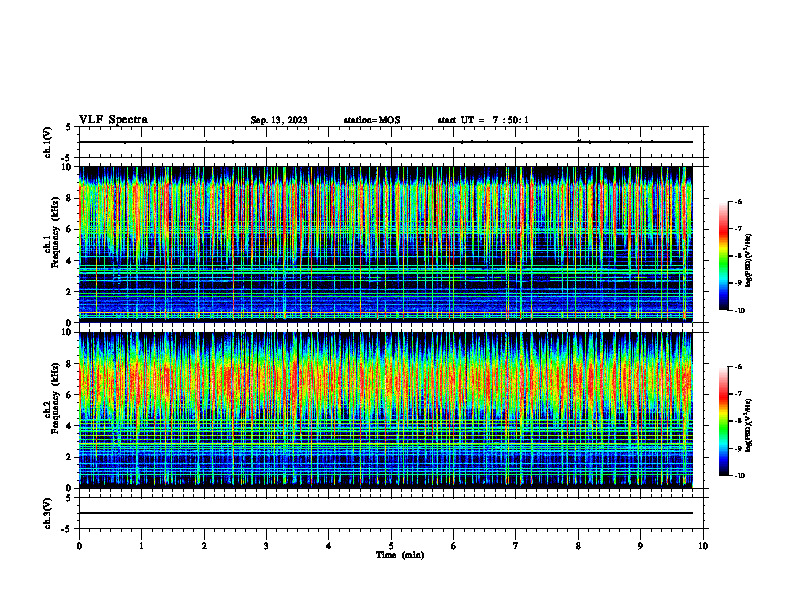Image resolution: width=792 pixels, height=612 pixels.
Task: Click the "VLF Spectra" plot title
Action: click(113, 120)
